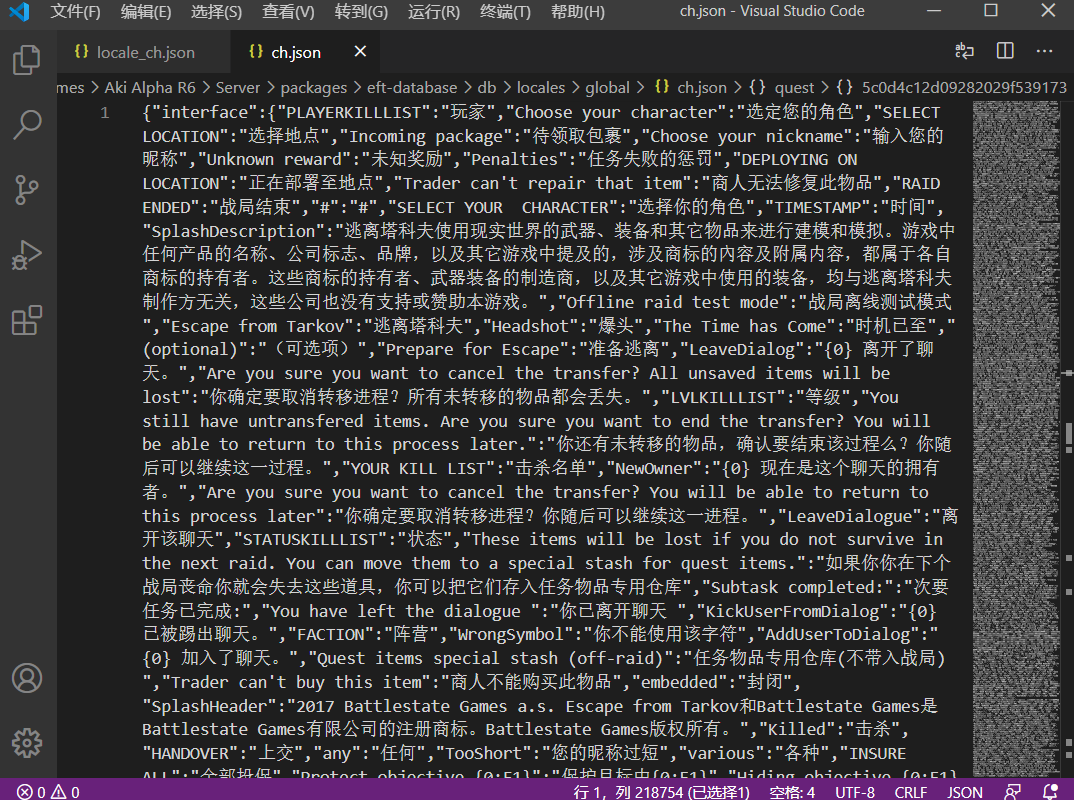Change language mode via JSON
Viewport: 1074px width, 800px height.
point(964,792)
